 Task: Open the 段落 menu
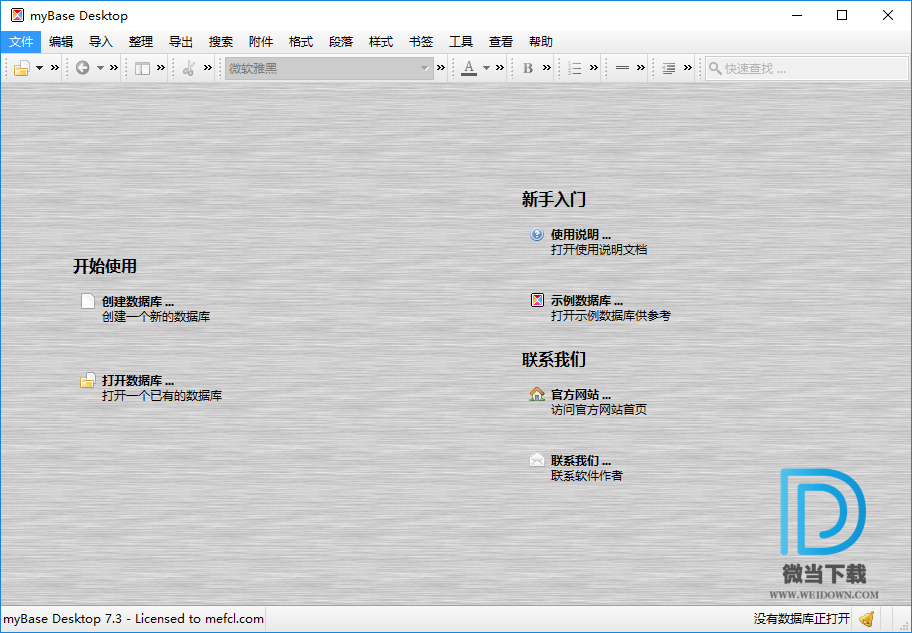point(341,42)
